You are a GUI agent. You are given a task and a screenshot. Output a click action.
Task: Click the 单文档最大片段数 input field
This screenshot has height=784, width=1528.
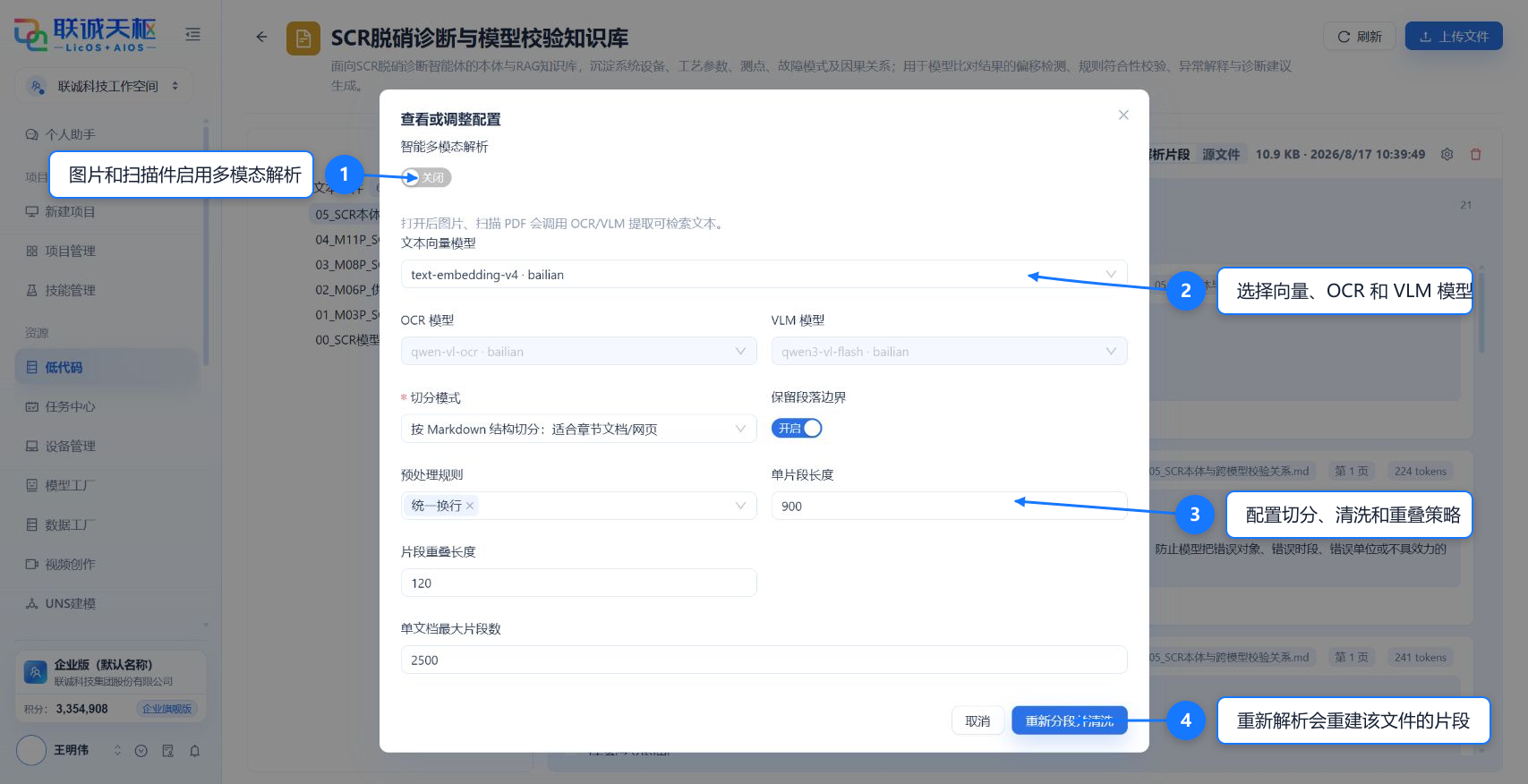pos(764,660)
